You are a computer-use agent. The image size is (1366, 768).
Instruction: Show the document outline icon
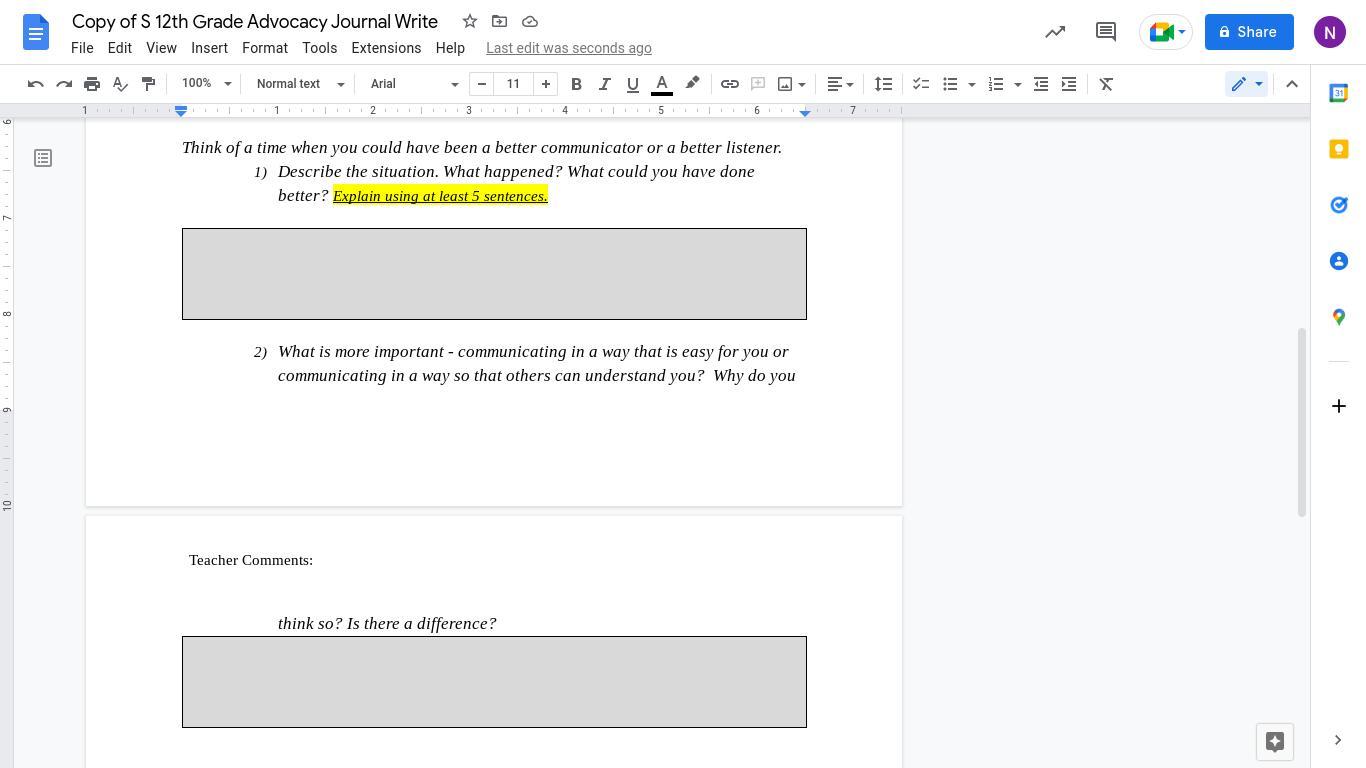click(x=43, y=158)
